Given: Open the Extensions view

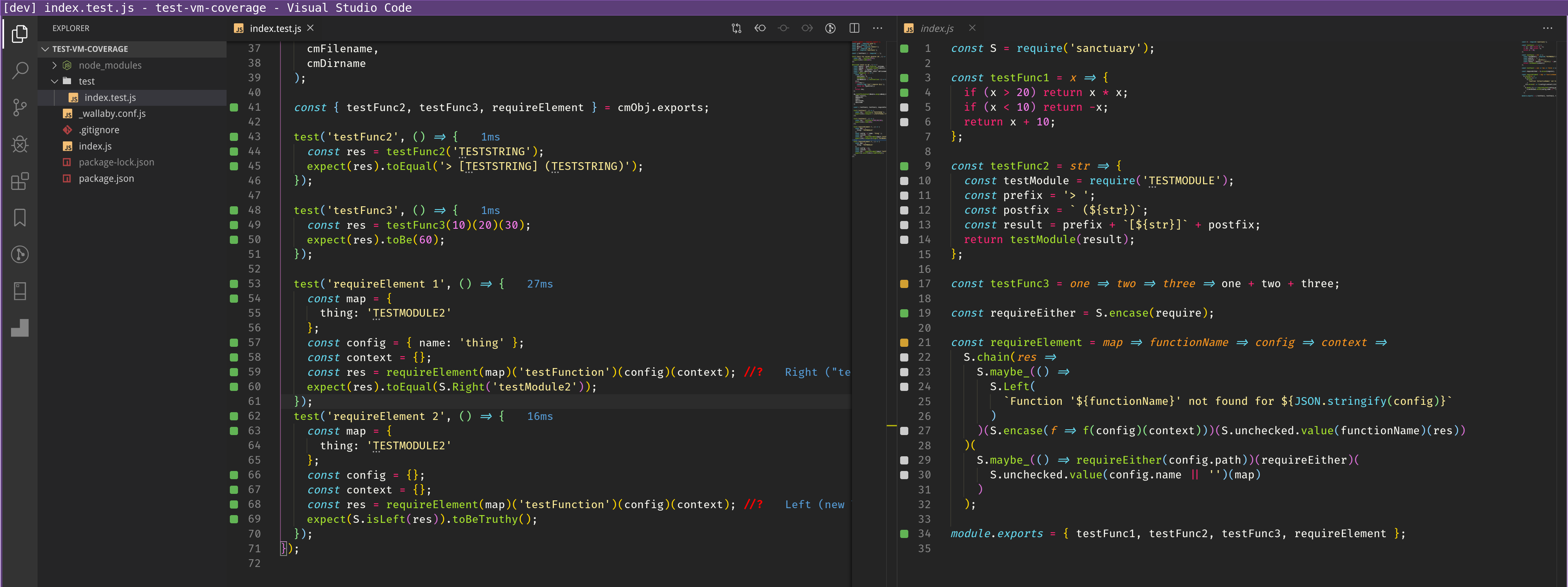Looking at the screenshot, I should (x=20, y=181).
